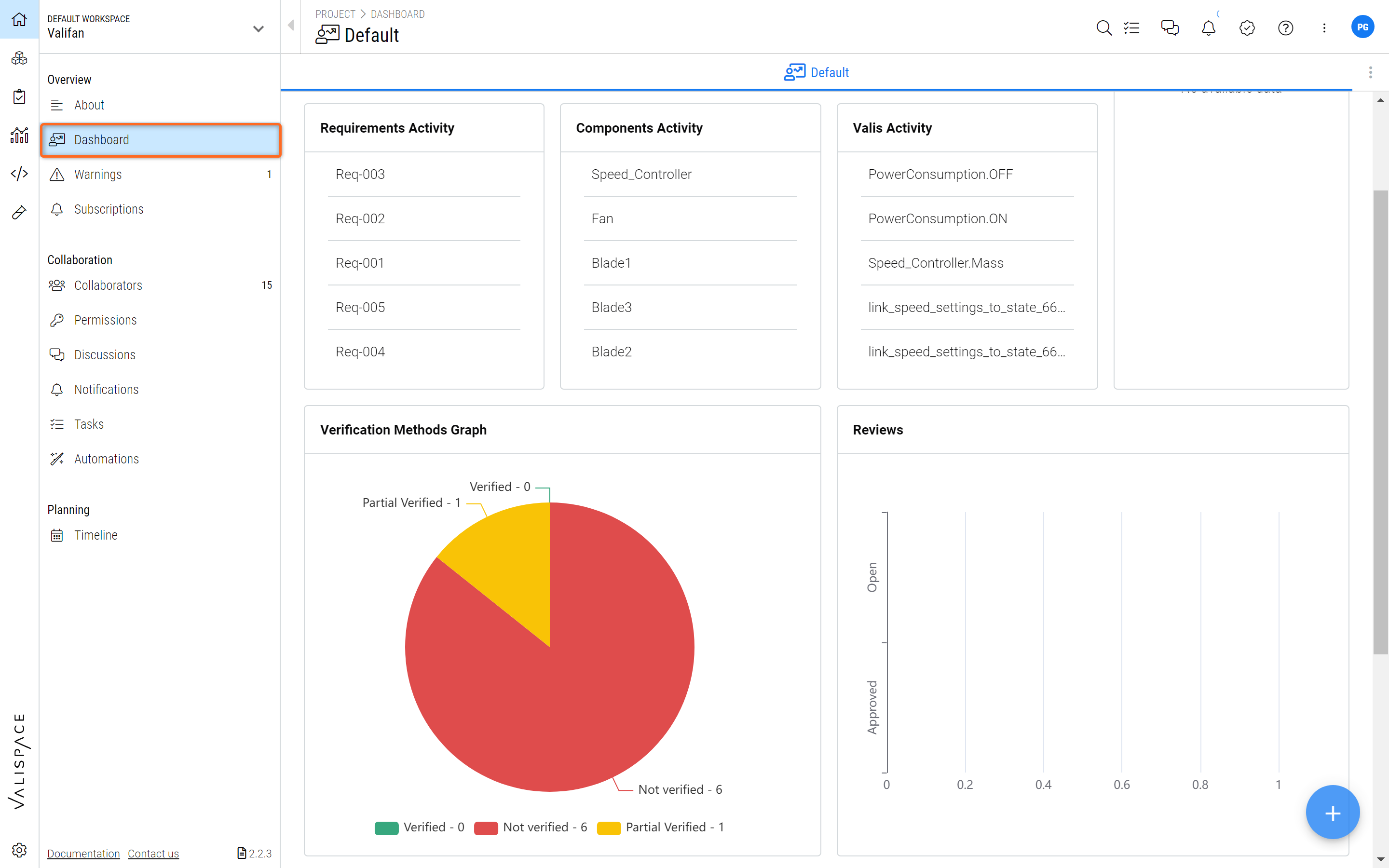1389x868 pixels.
Task: Open About in Overview section
Action: pyautogui.click(x=160, y=105)
